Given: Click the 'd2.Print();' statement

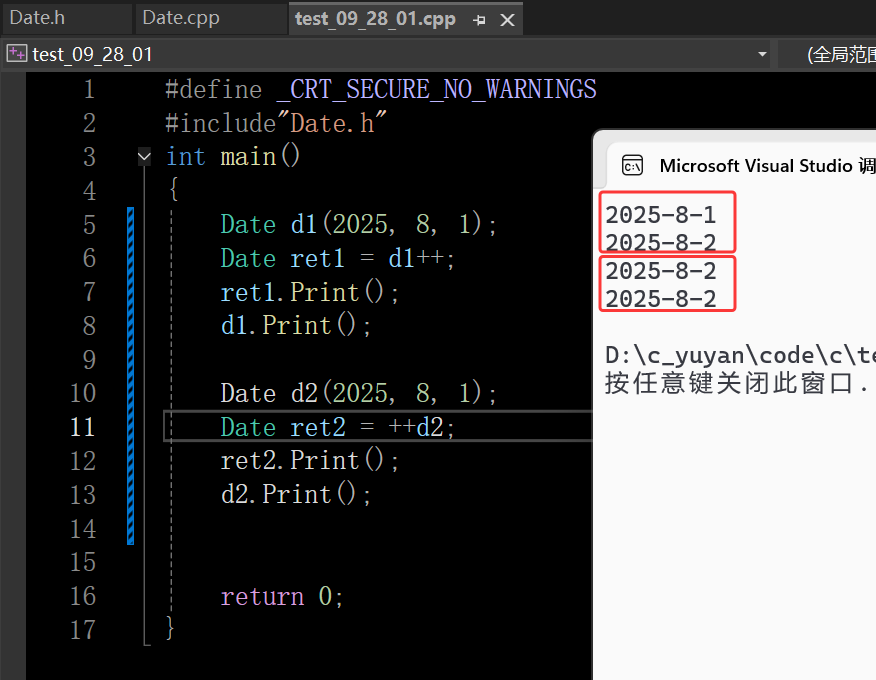Looking at the screenshot, I should (296, 494).
